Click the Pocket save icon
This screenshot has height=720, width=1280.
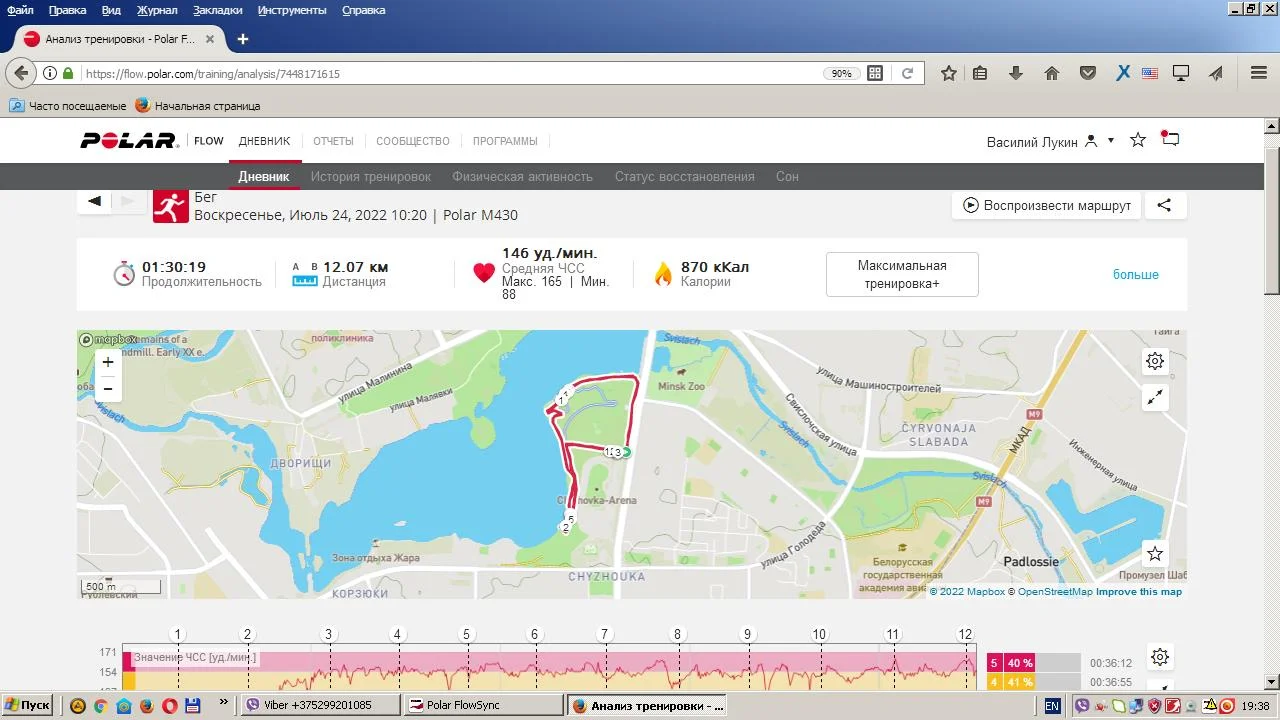click(1088, 73)
